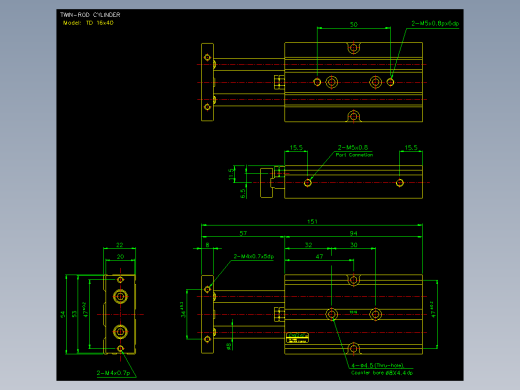
Task: Click the '57' dimension text
Action: pos(243,233)
